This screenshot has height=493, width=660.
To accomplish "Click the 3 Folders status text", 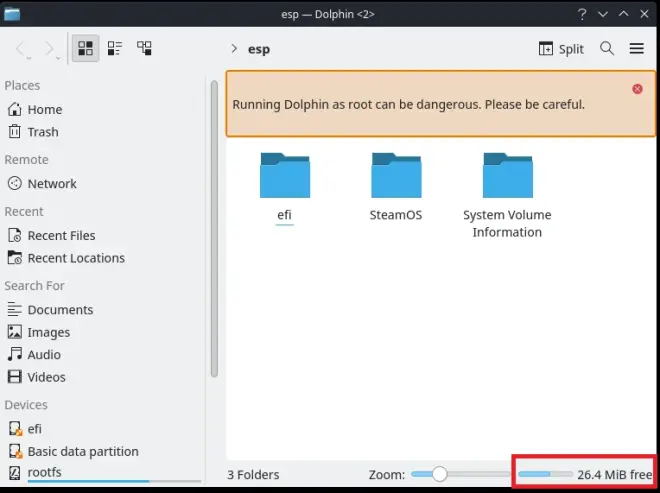I will [x=253, y=475].
